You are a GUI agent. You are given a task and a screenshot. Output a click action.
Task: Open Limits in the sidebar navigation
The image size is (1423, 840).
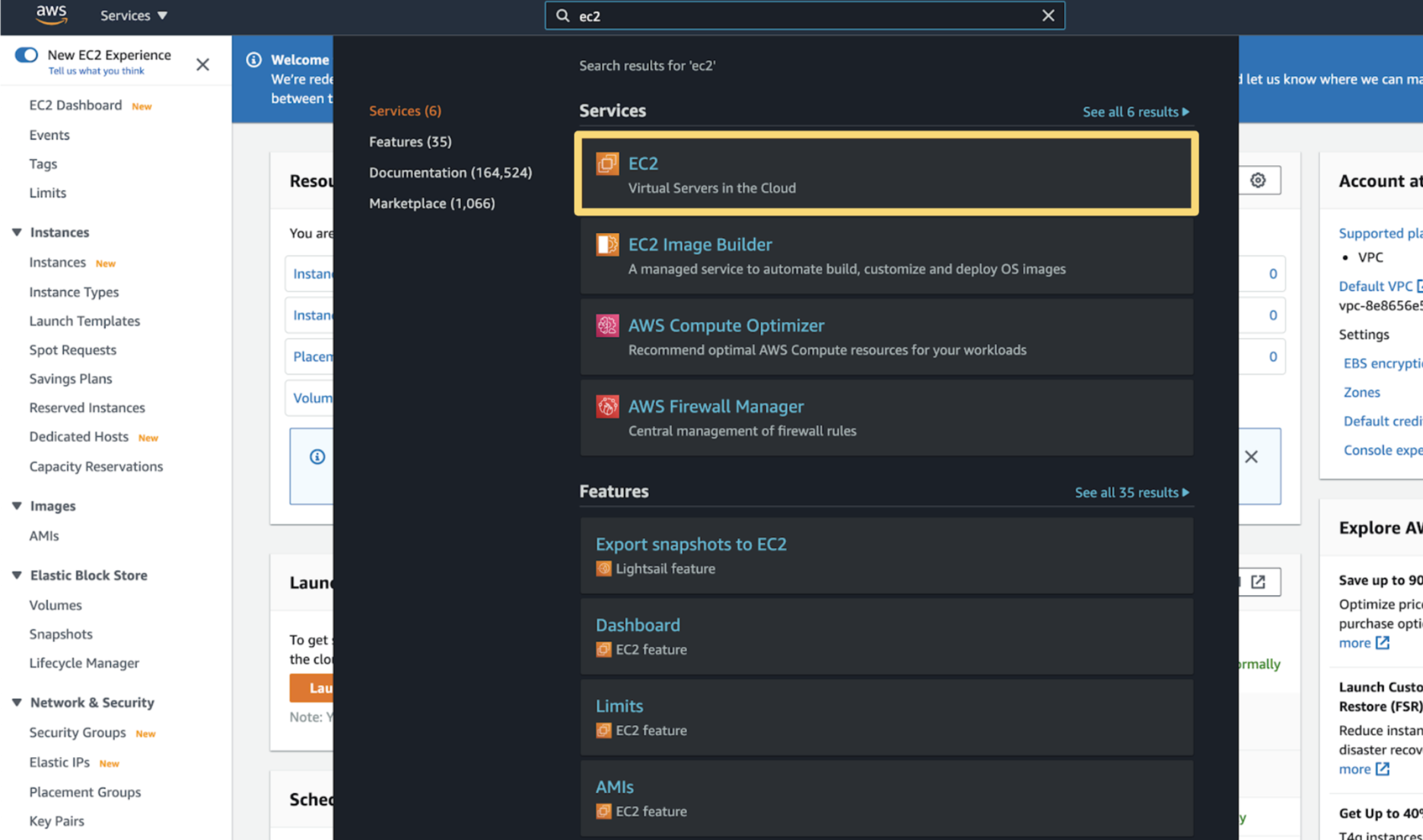[x=48, y=192]
